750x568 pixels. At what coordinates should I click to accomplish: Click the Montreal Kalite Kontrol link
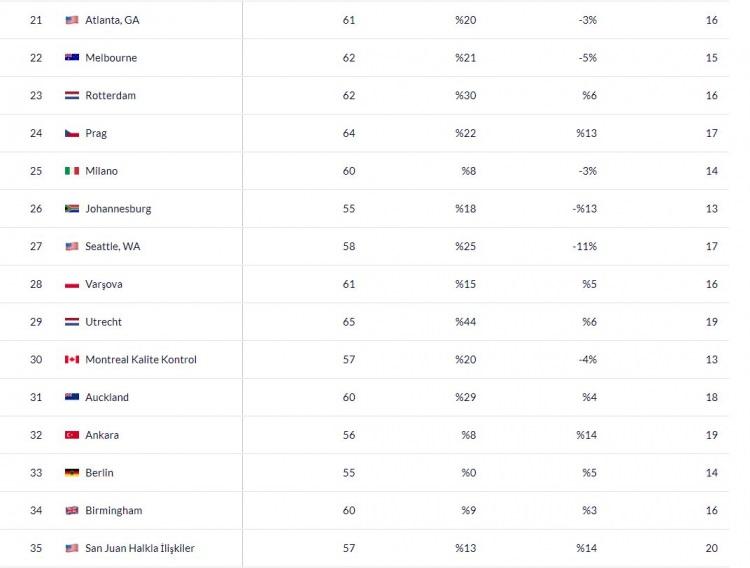pos(141,359)
